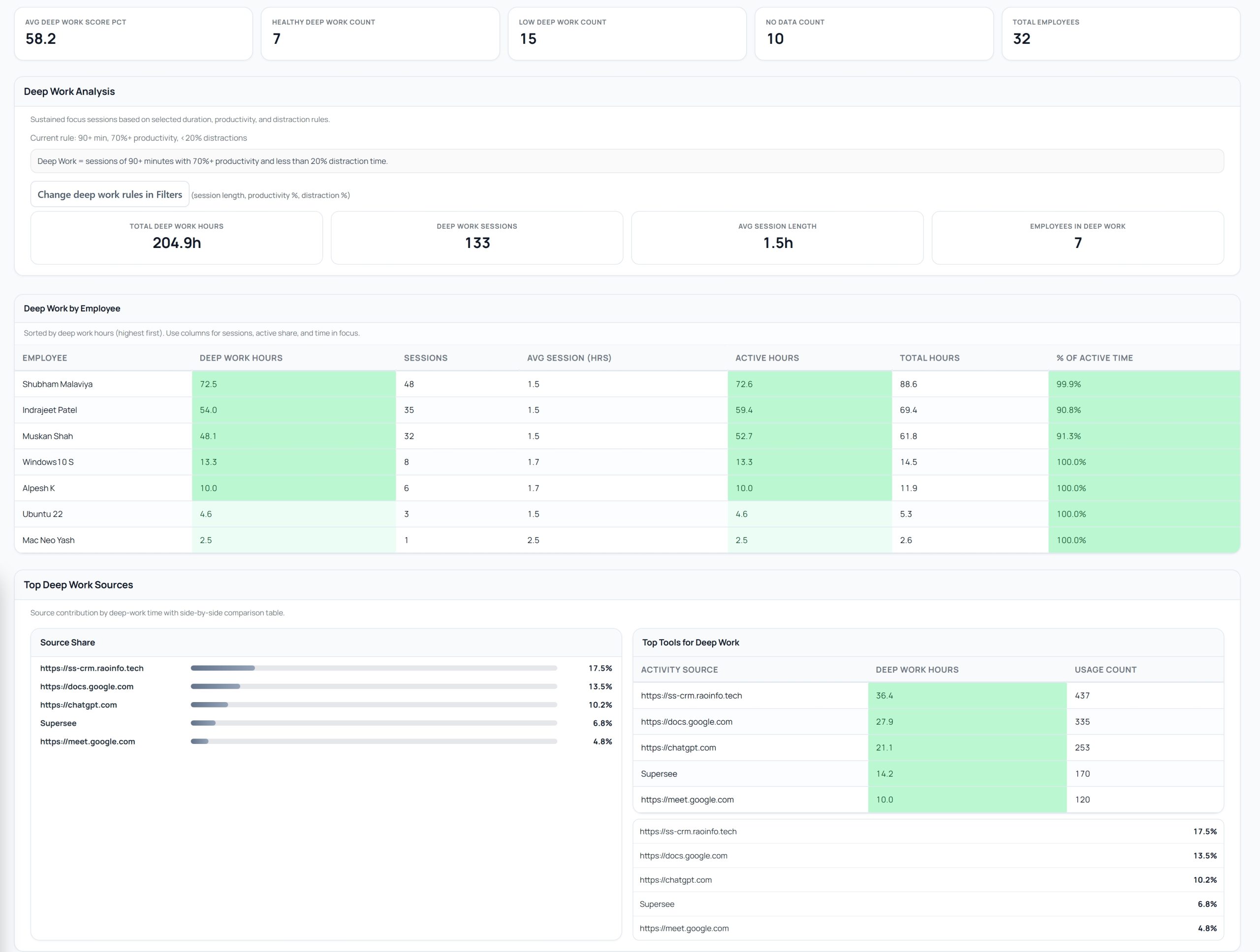
Task: Click ss-crm.raoinfo.tech progress bar in Source Share
Action: pyautogui.click(x=374, y=668)
